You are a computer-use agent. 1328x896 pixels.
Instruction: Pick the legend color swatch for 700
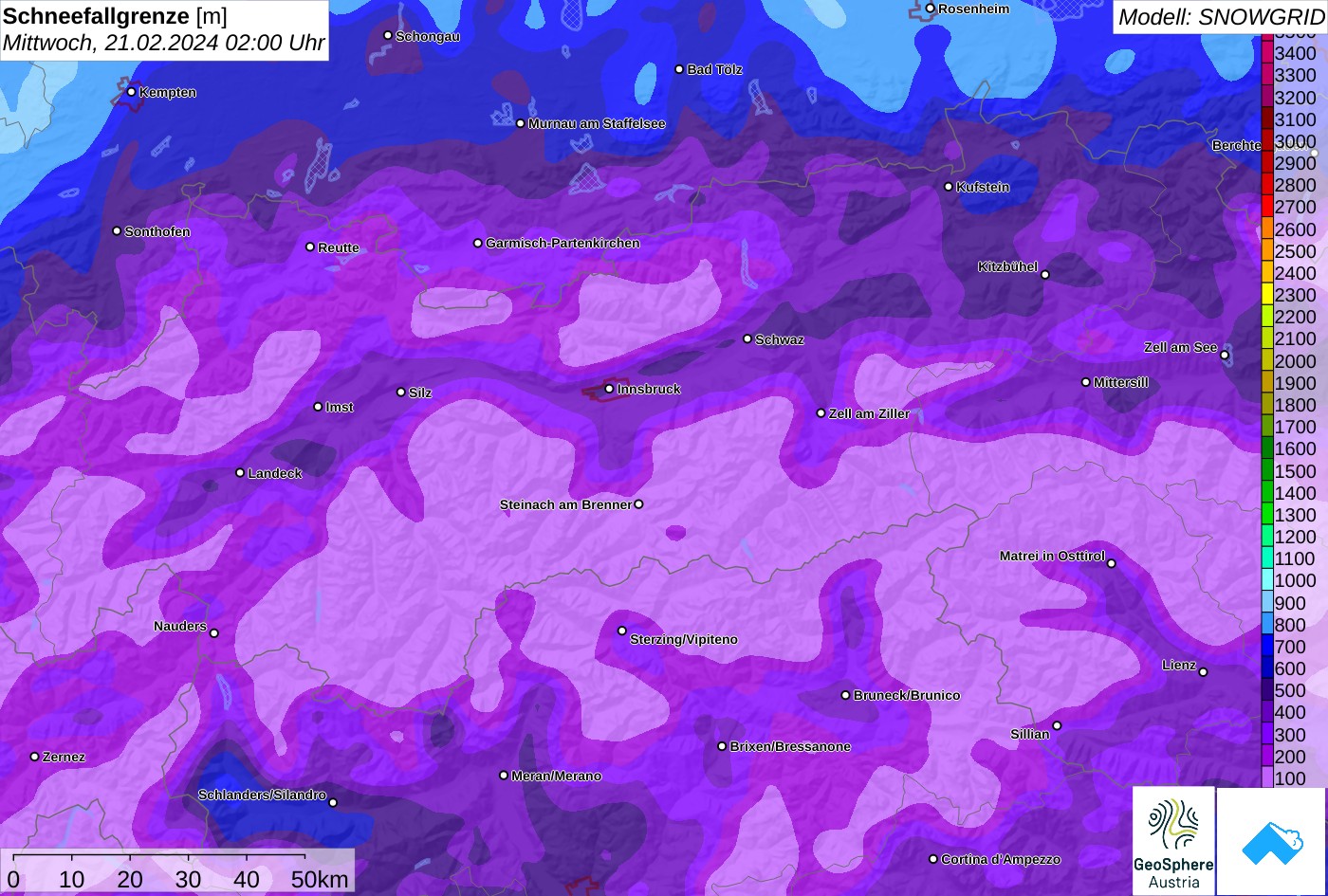1267,644
